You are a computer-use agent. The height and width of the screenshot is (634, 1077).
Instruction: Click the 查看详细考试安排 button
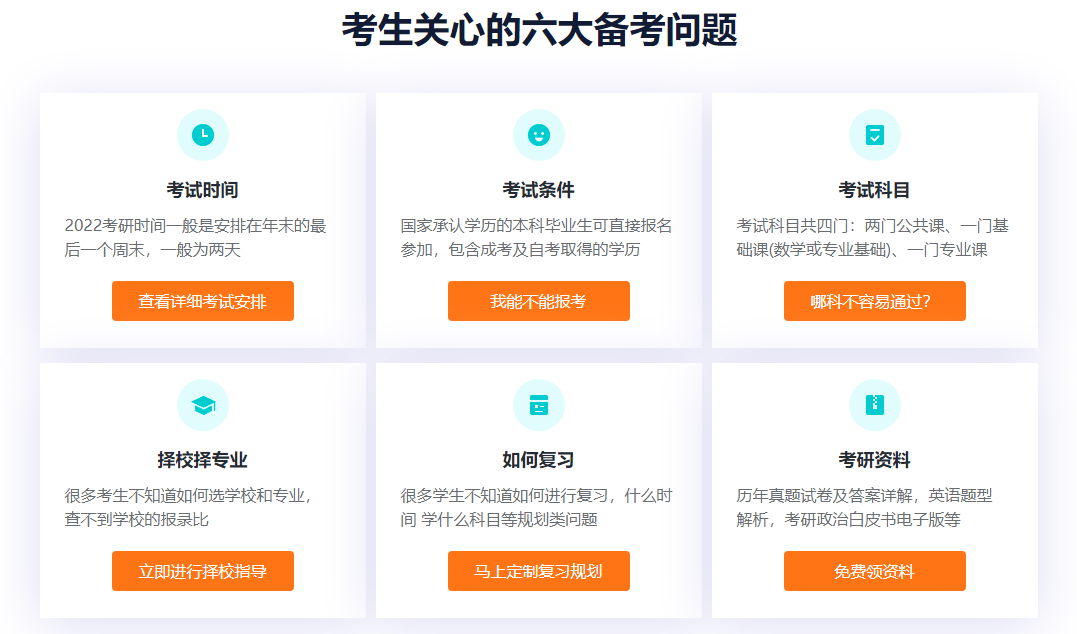(203, 300)
